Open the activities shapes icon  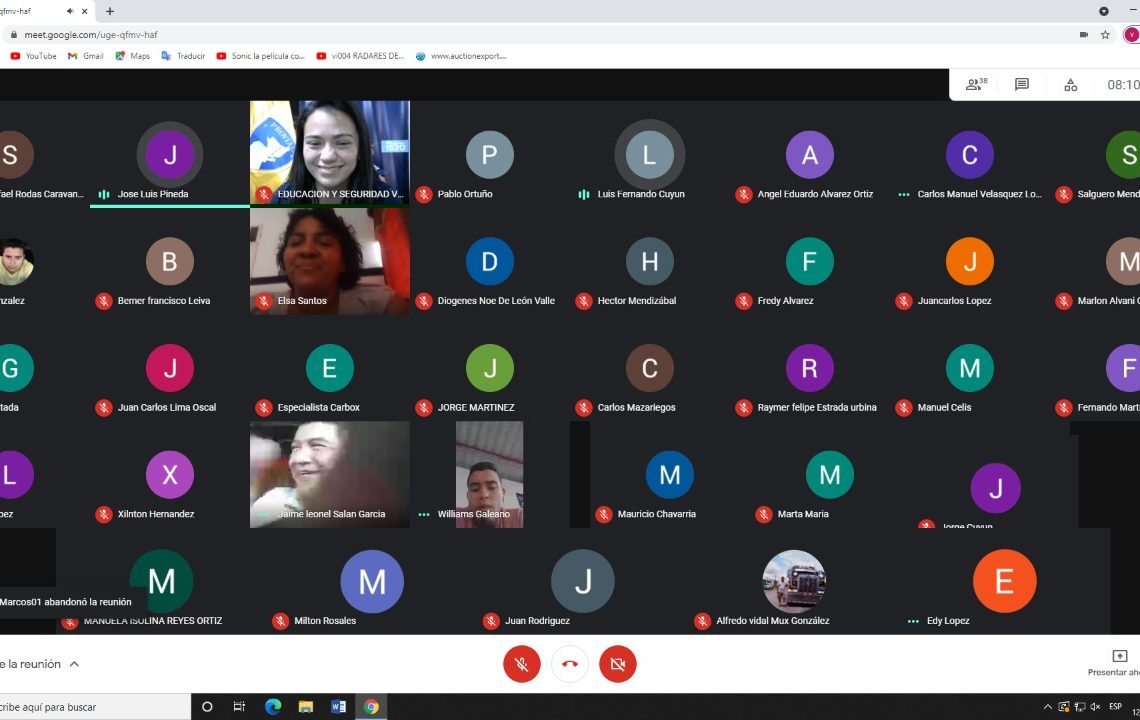click(1070, 85)
